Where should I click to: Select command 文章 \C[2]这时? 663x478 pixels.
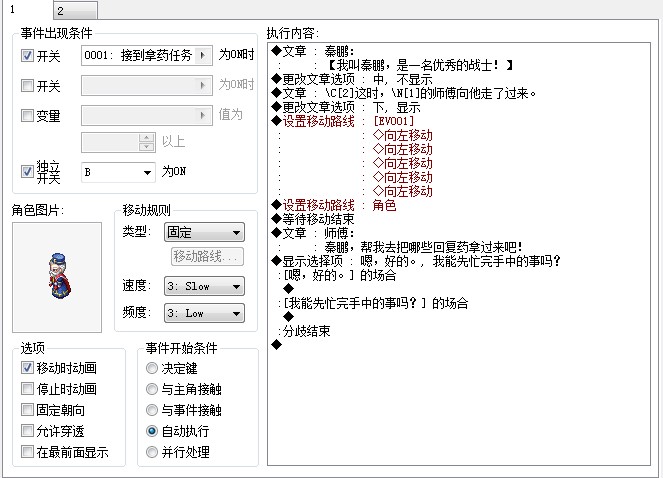[x=404, y=93]
